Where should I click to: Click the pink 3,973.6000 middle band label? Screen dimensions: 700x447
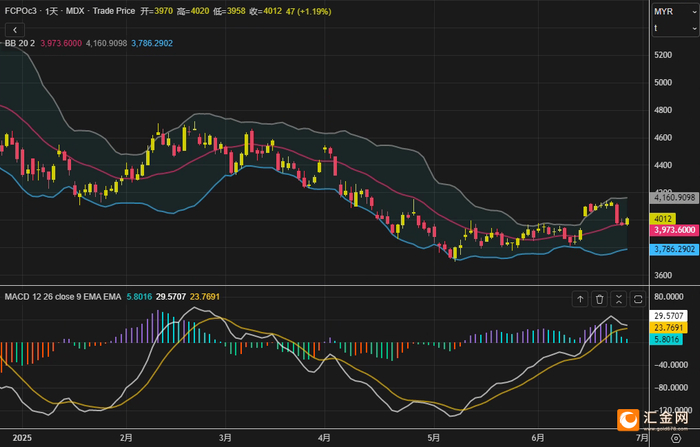pos(673,230)
